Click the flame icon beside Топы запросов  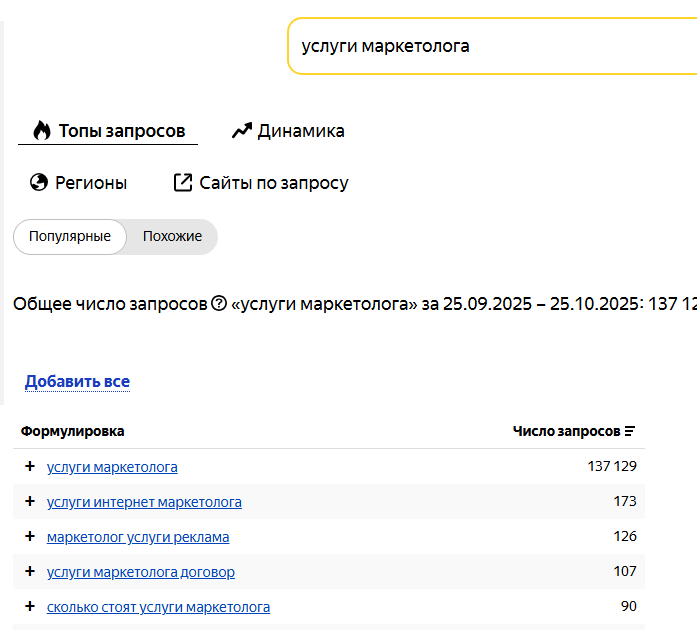click(42, 131)
